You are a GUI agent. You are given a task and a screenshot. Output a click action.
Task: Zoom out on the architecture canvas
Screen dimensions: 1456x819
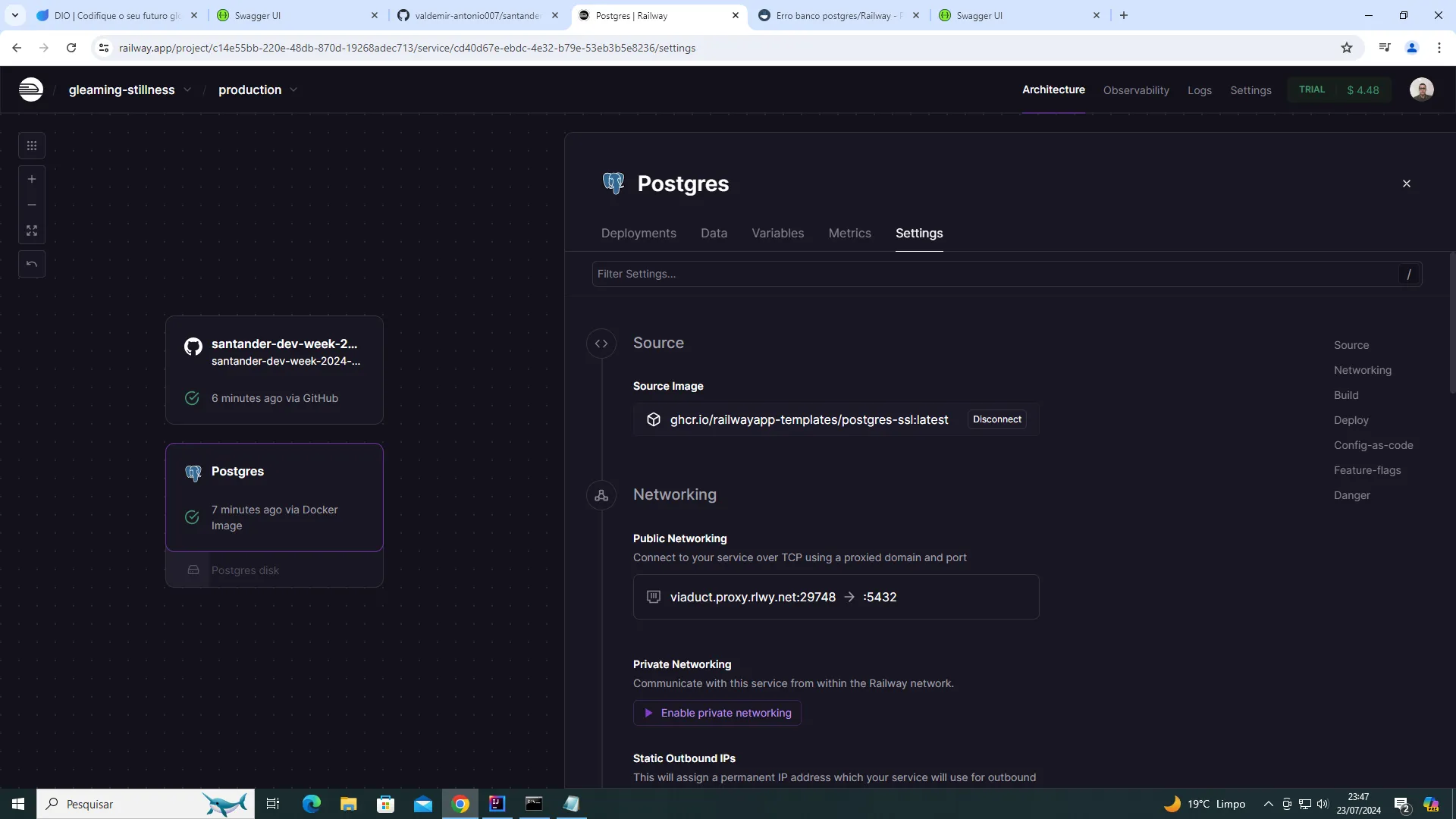(x=32, y=205)
